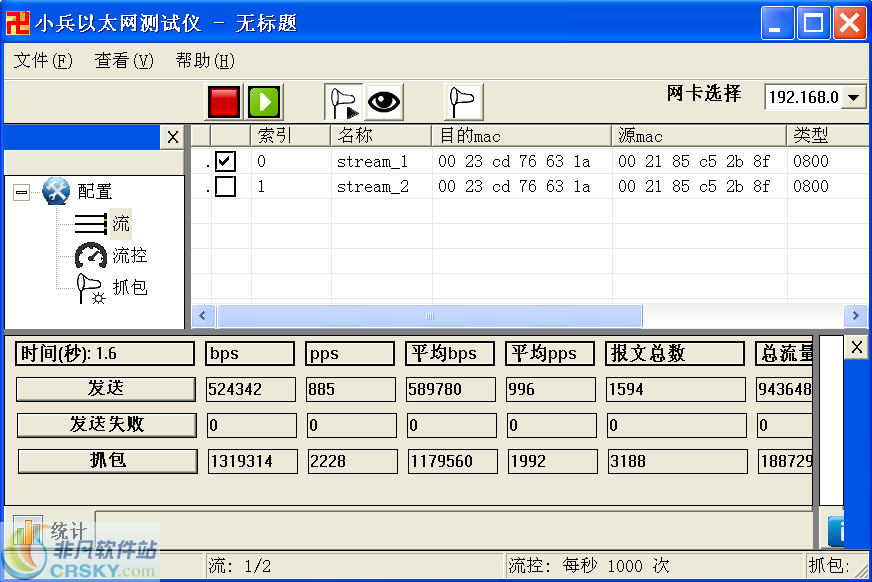Select the 配置 wrench globe icon
The height and width of the screenshot is (582, 872).
56,191
